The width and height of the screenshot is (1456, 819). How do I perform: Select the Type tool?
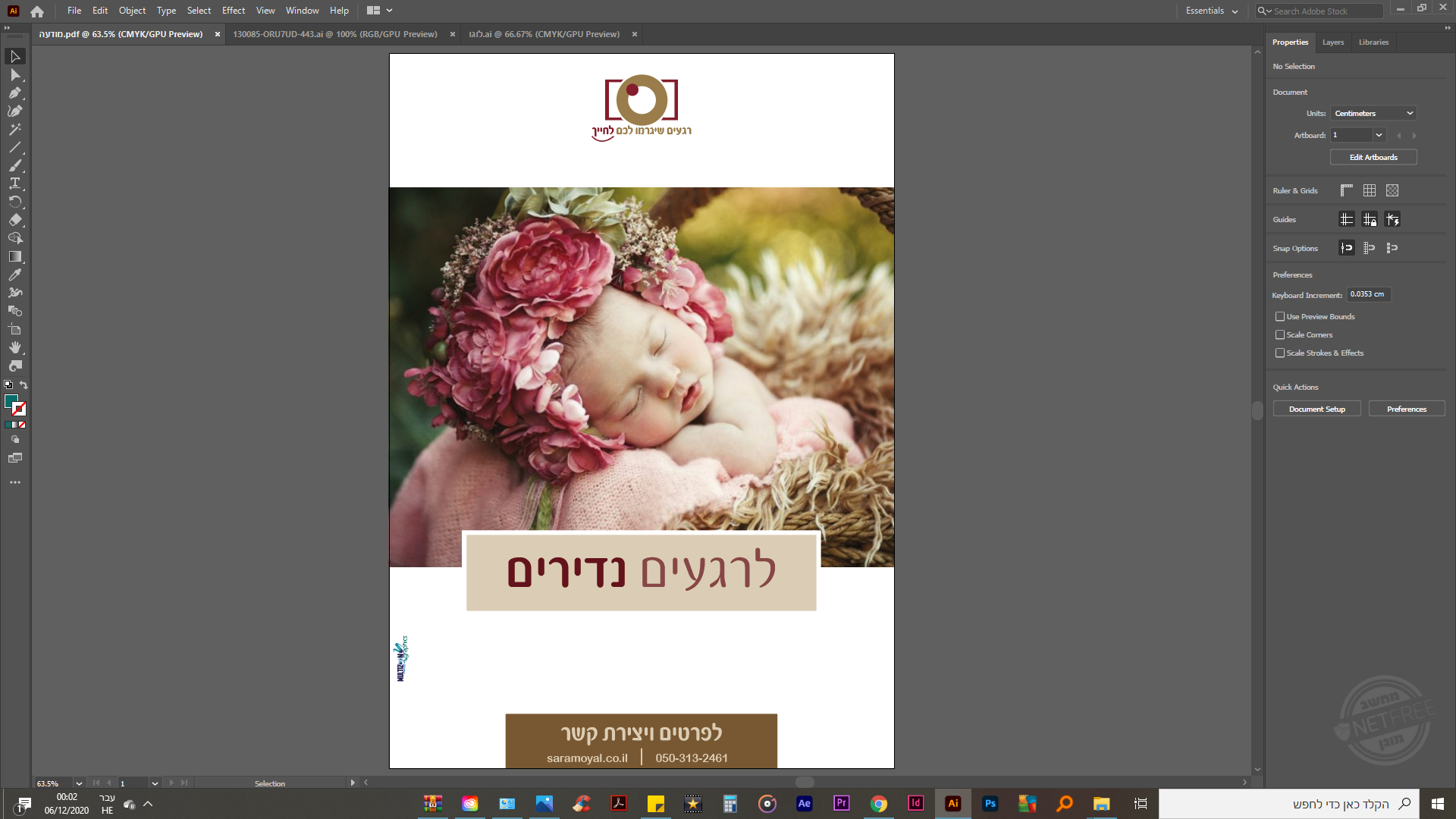pos(14,184)
